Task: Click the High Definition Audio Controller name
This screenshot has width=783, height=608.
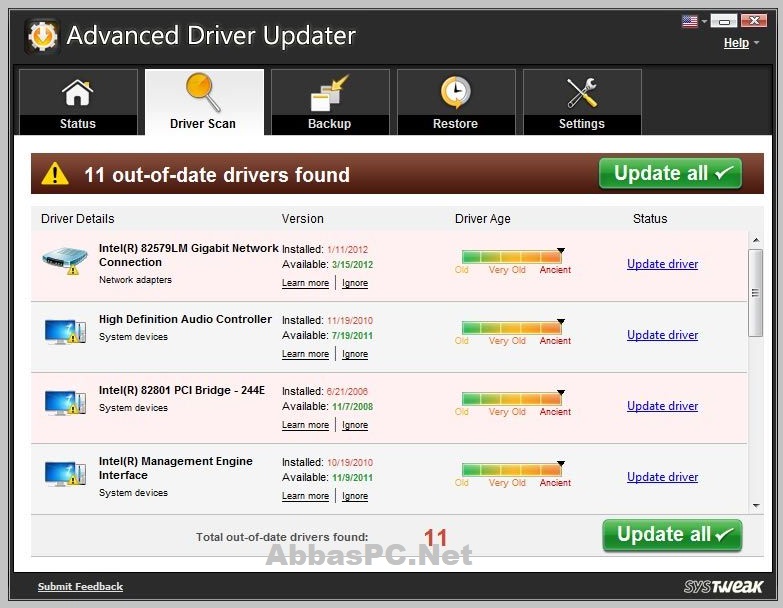Action: tap(185, 319)
